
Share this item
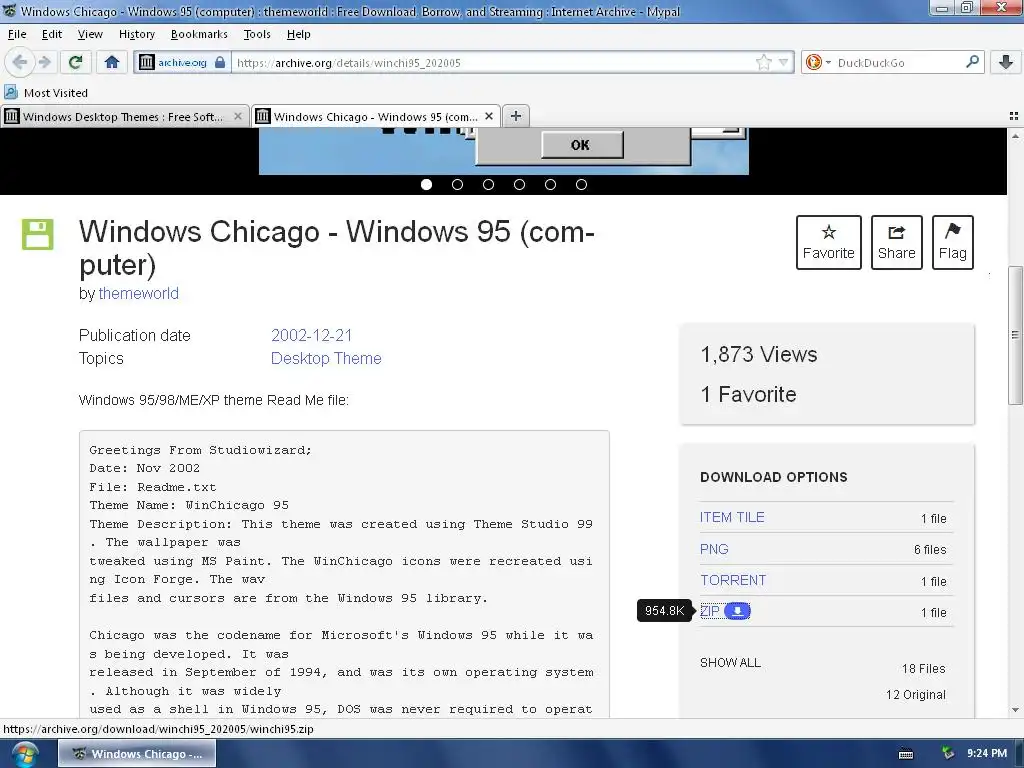[x=897, y=242]
